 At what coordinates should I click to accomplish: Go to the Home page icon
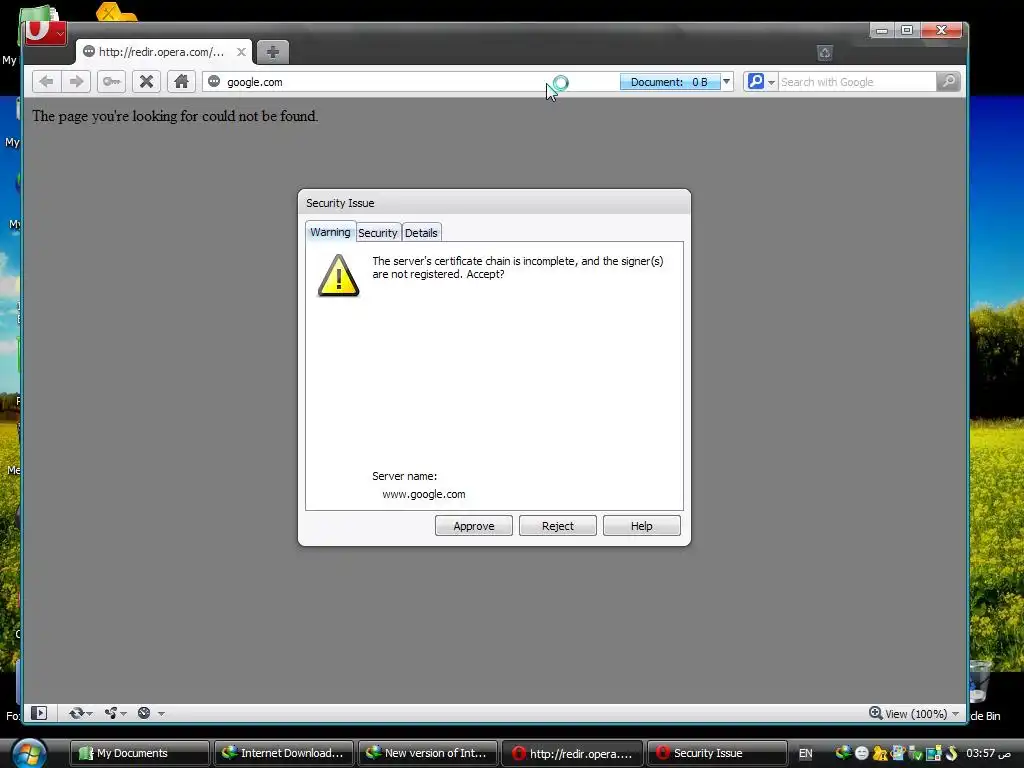pos(182,82)
